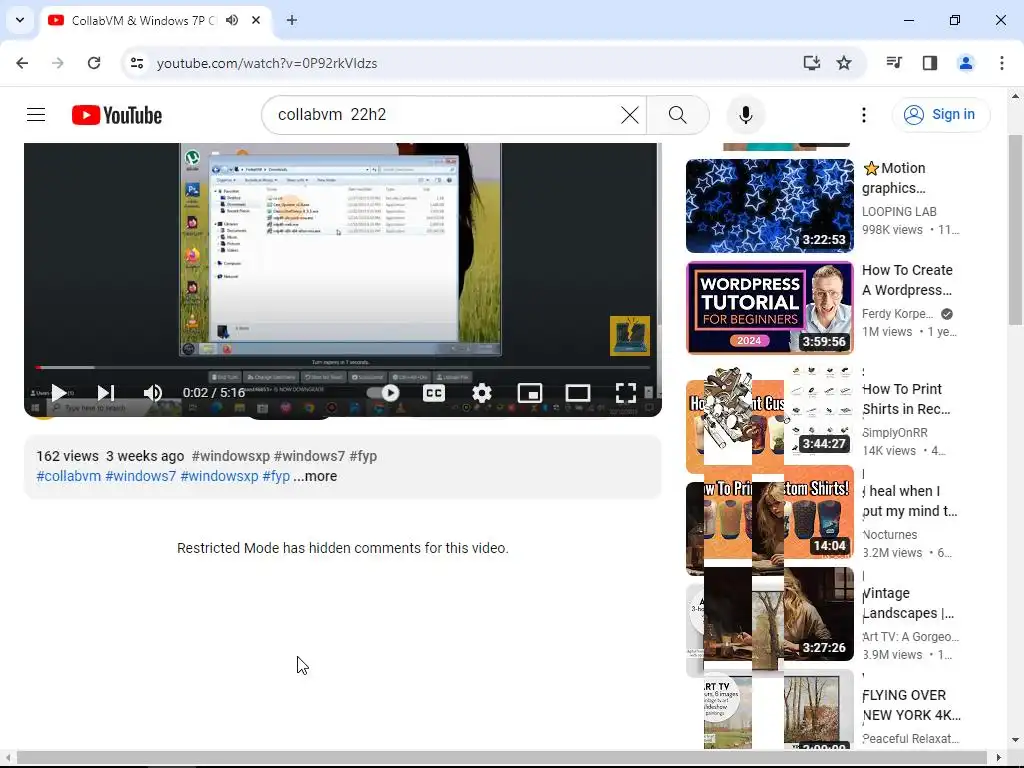Viewport: 1024px width, 768px height.
Task: Open player settings gear
Action: tap(481, 392)
